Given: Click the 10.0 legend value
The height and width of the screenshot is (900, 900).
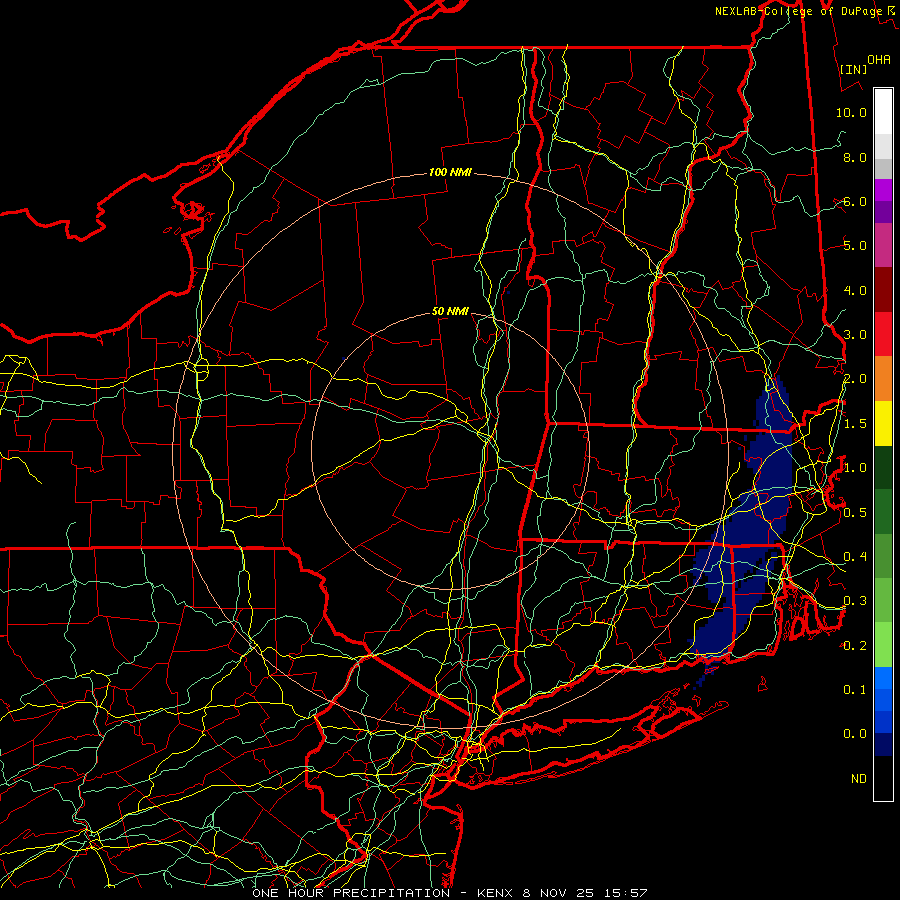Looking at the screenshot, I should [851, 112].
